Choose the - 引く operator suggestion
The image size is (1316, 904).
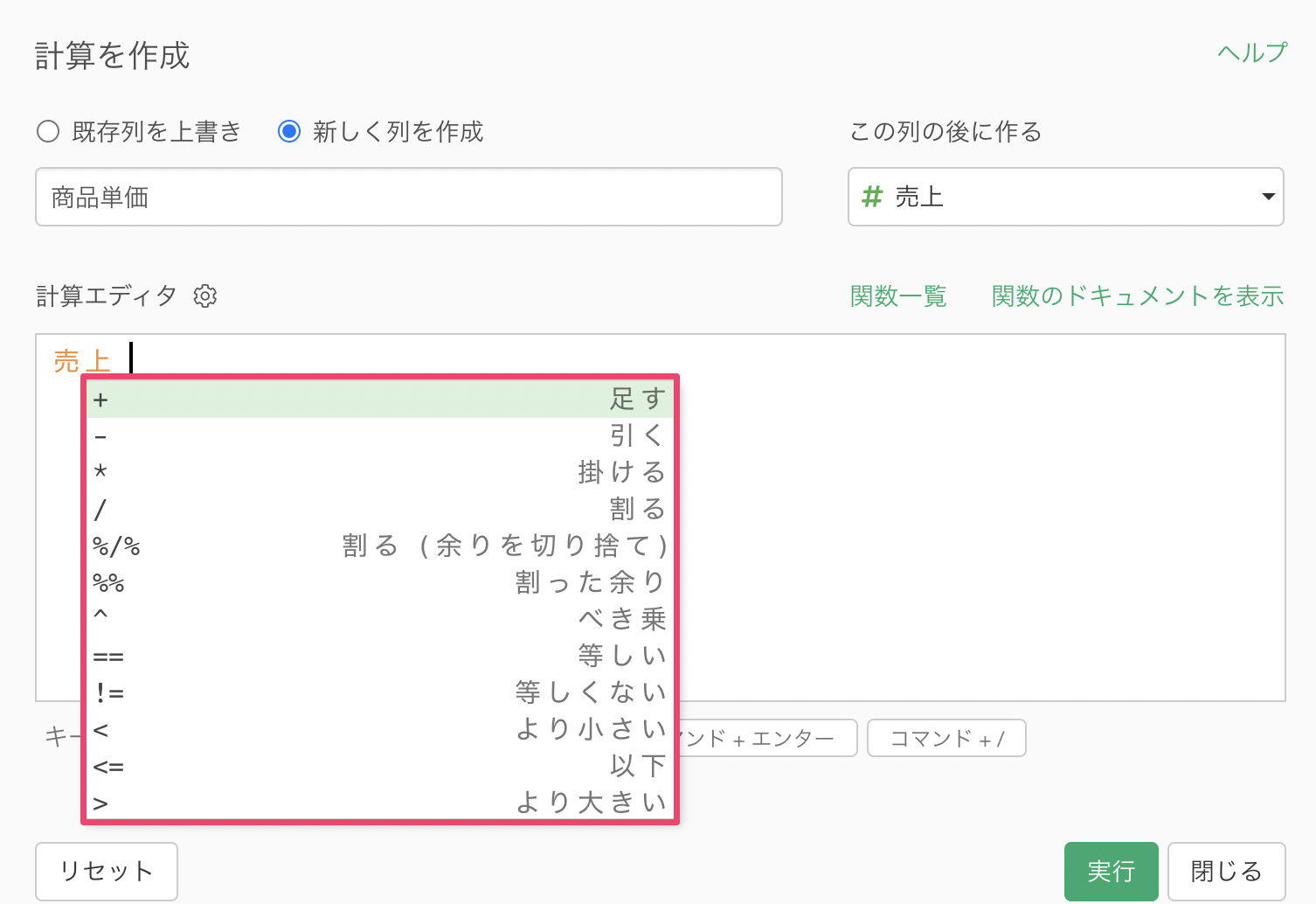[380, 435]
